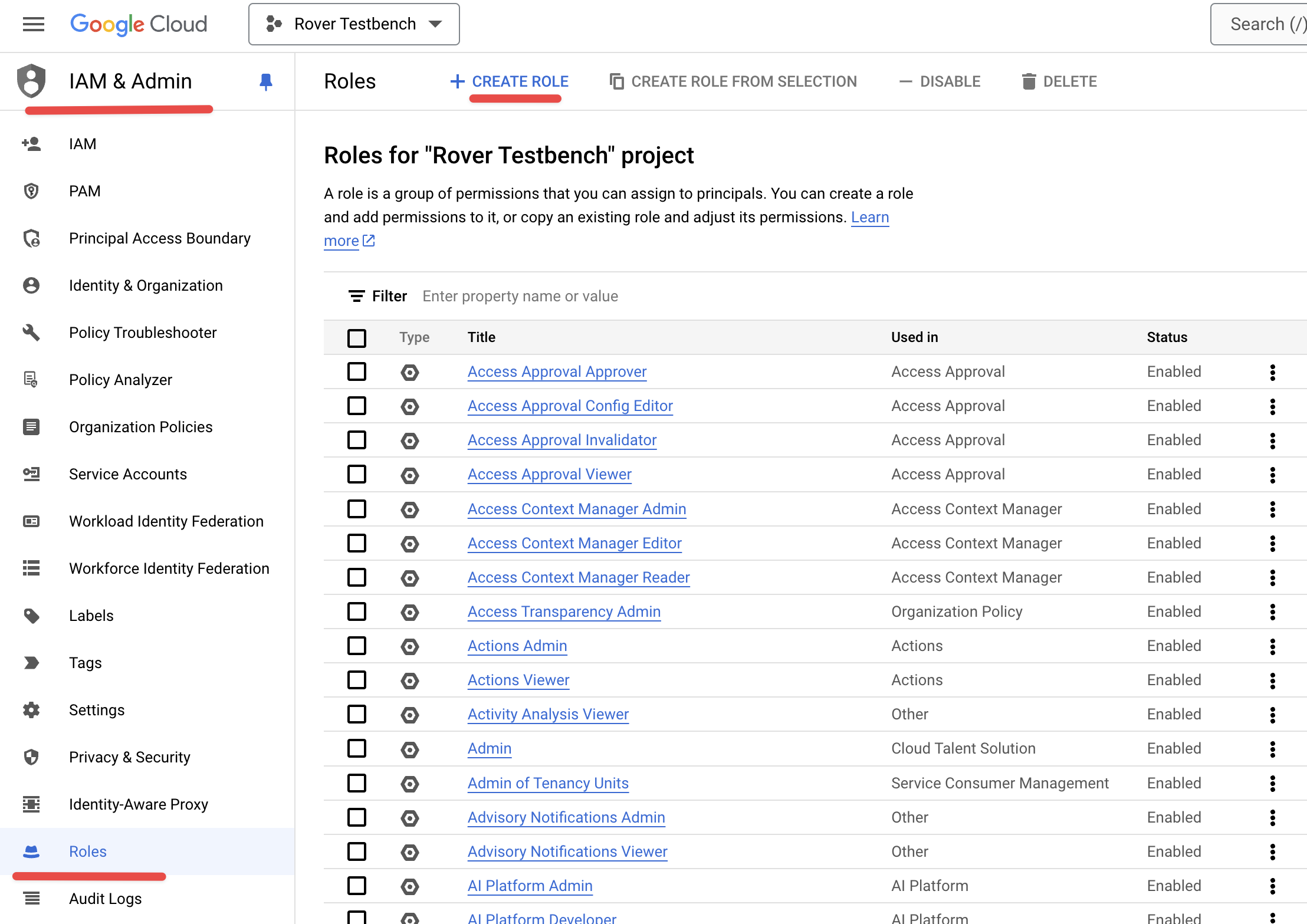
Task: Open the Roles tab in navigation
Action: pyautogui.click(x=88, y=851)
